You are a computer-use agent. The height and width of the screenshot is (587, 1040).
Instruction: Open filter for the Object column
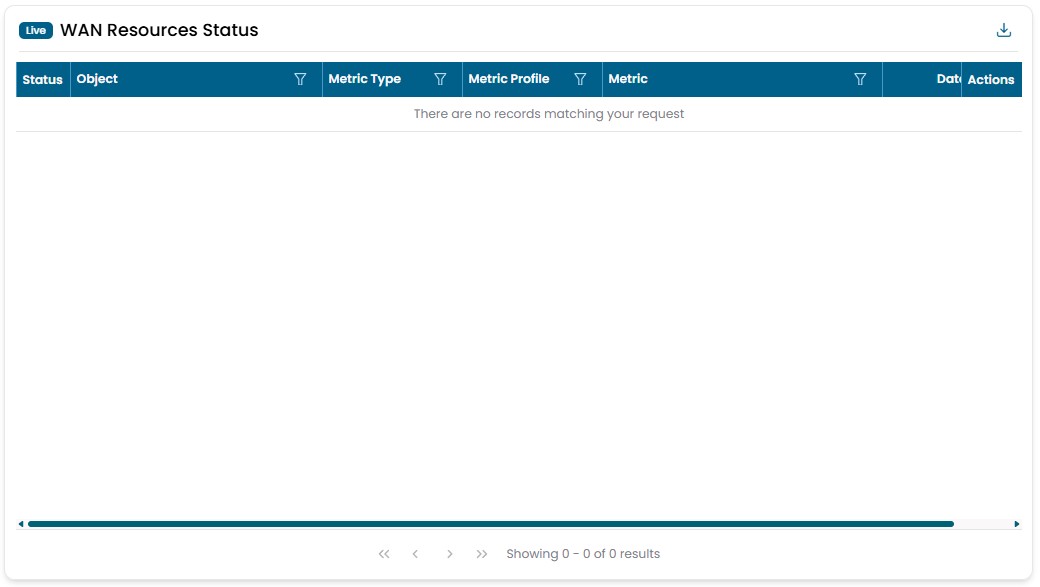(300, 79)
